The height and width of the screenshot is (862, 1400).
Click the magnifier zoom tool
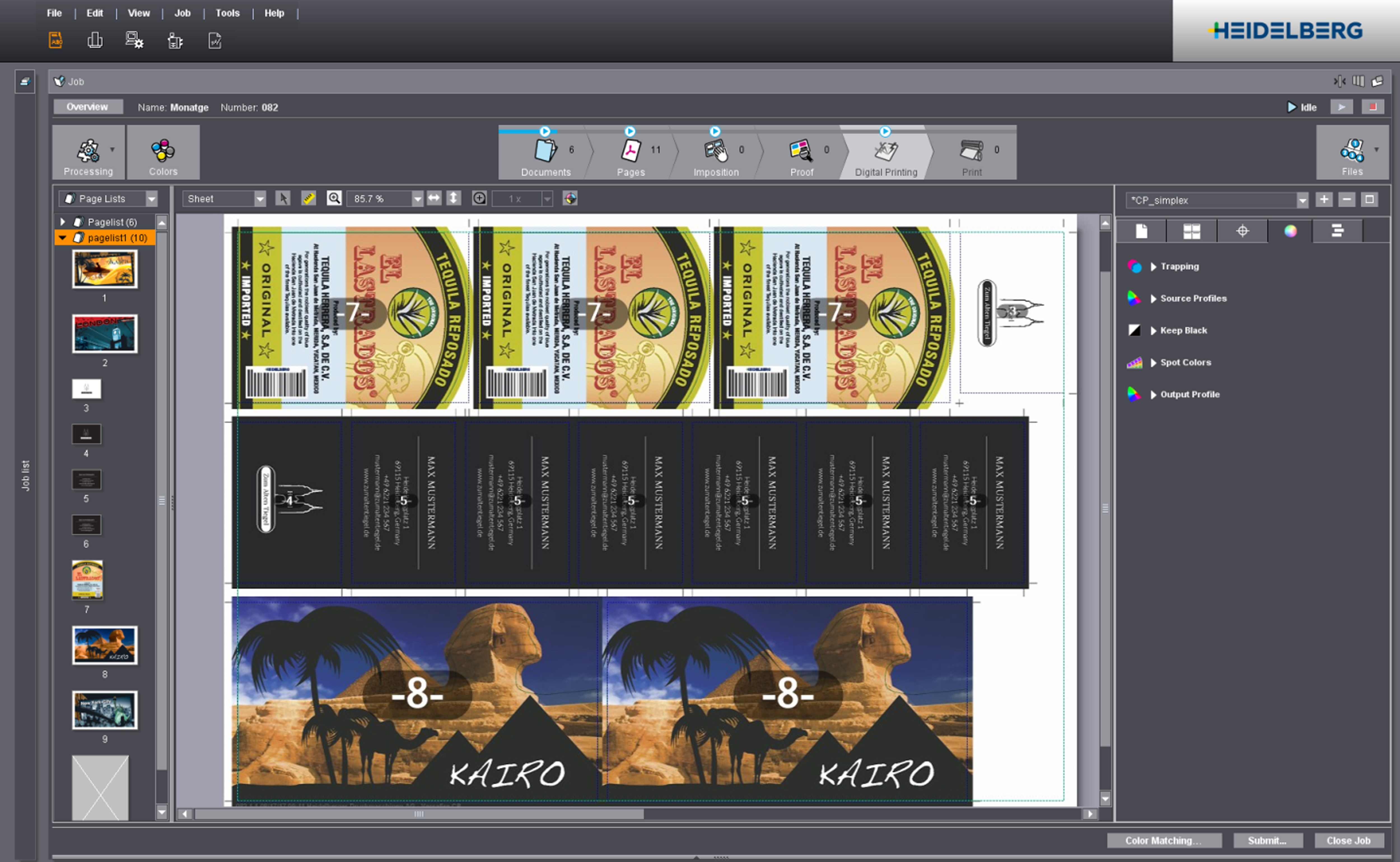(335, 198)
